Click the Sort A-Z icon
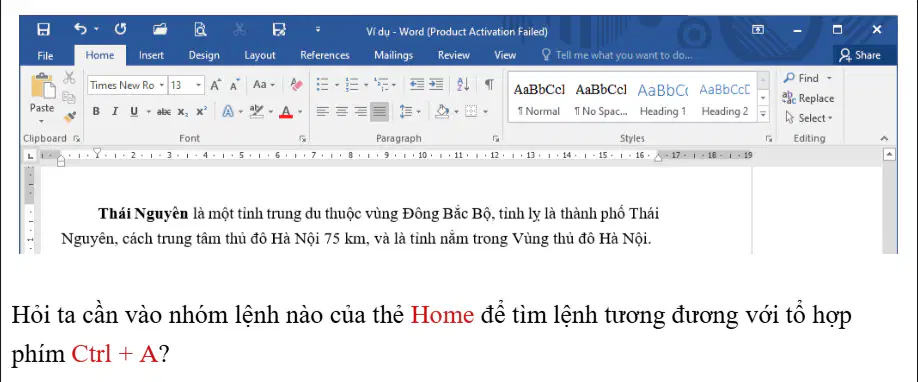The width and height of the screenshot is (918, 382). pyautogui.click(x=463, y=85)
